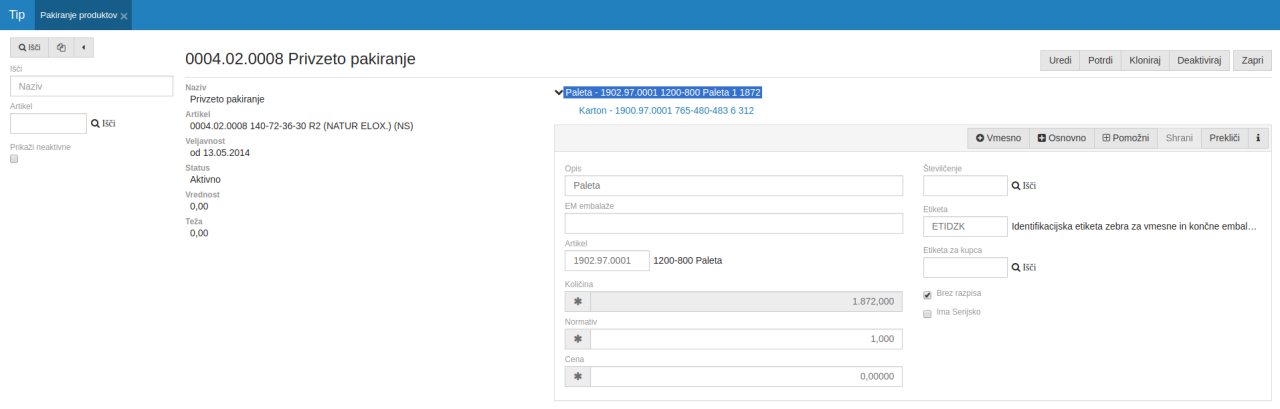Collapse the Paleta tree node chevron
The image size is (1280, 409).
558,92
